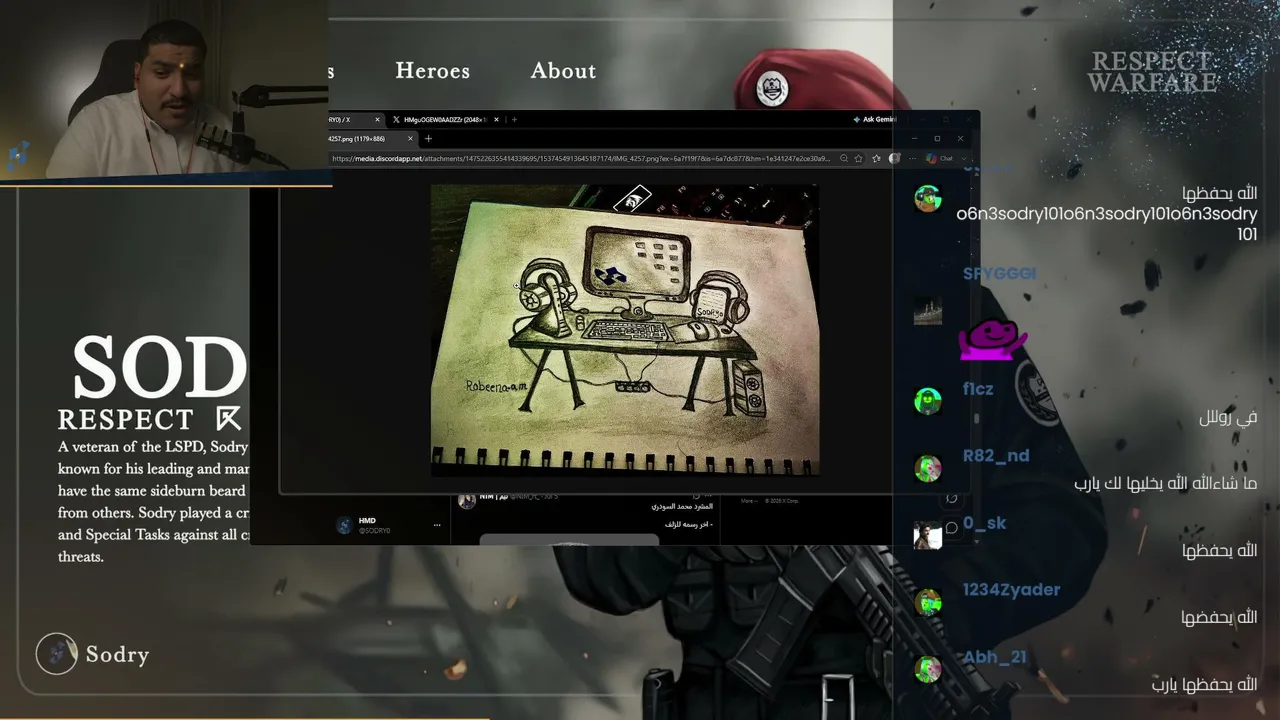Open Abh_21's chat avatar
This screenshot has height=720, width=1280.
pyautogui.click(x=928, y=669)
